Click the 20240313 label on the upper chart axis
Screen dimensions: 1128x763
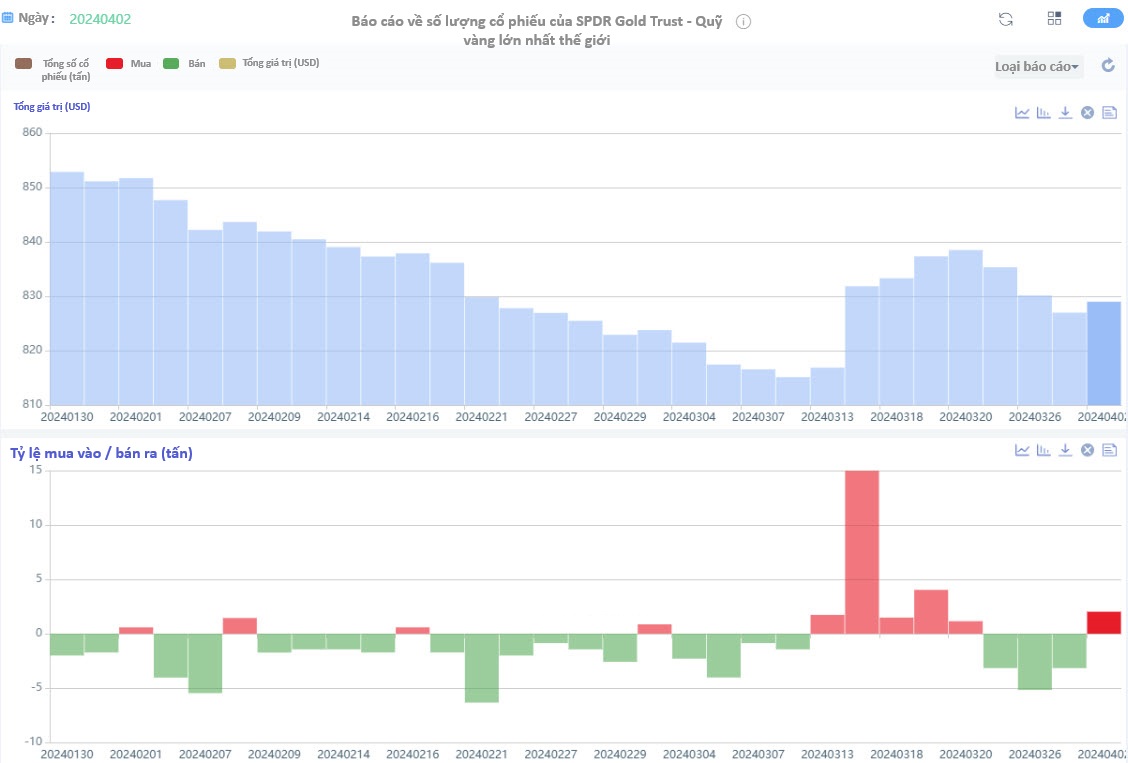(x=826, y=416)
